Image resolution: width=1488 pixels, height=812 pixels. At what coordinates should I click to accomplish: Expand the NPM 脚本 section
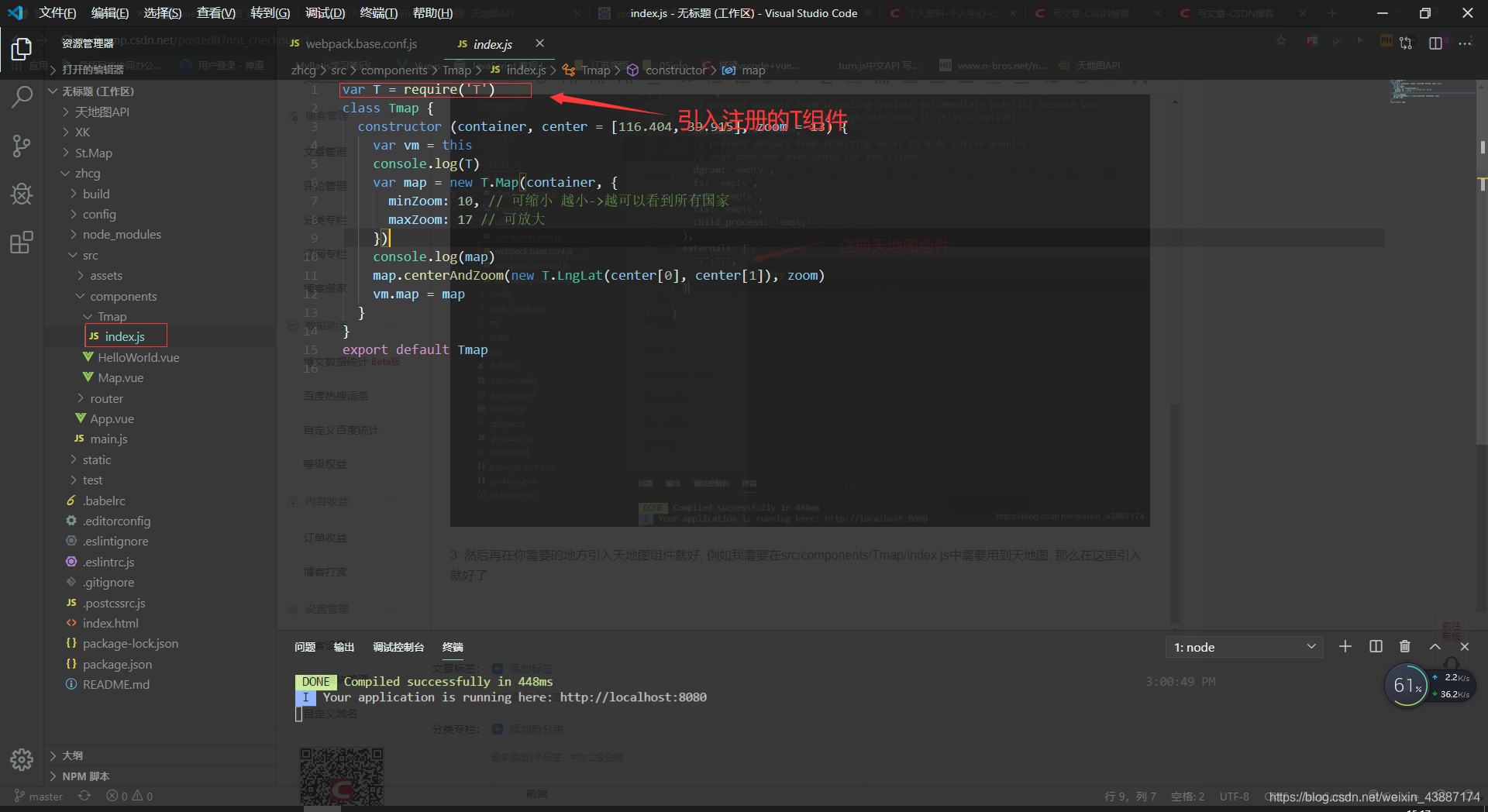click(85, 776)
